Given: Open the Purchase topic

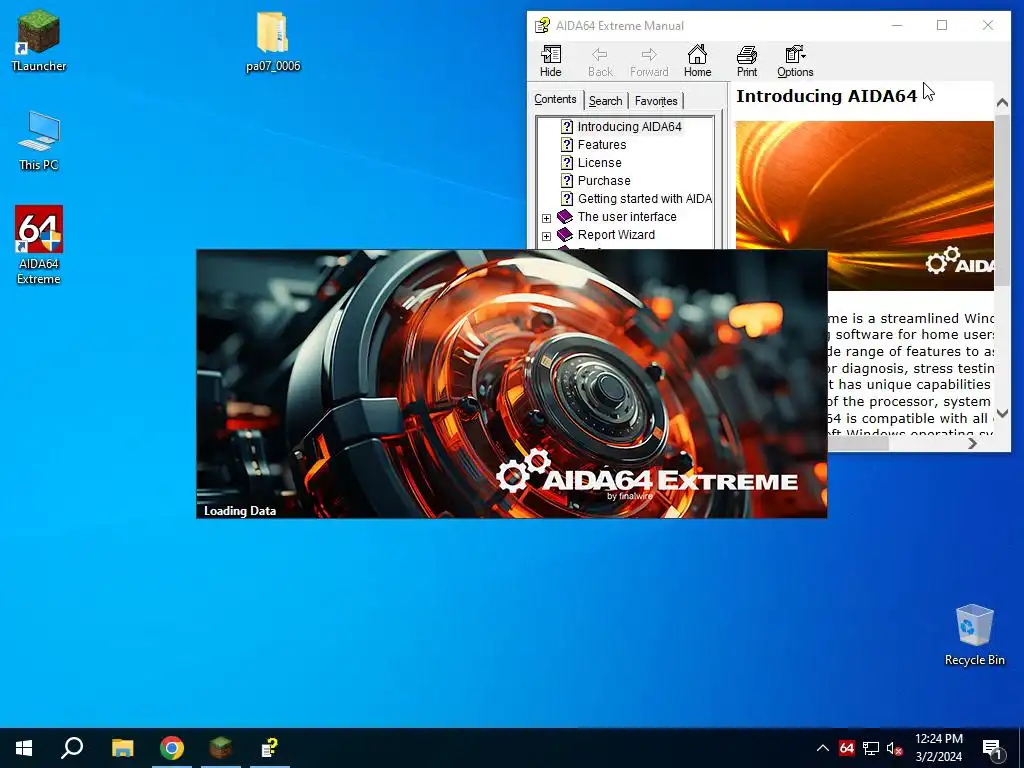Looking at the screenshot, I should point(603,180).
